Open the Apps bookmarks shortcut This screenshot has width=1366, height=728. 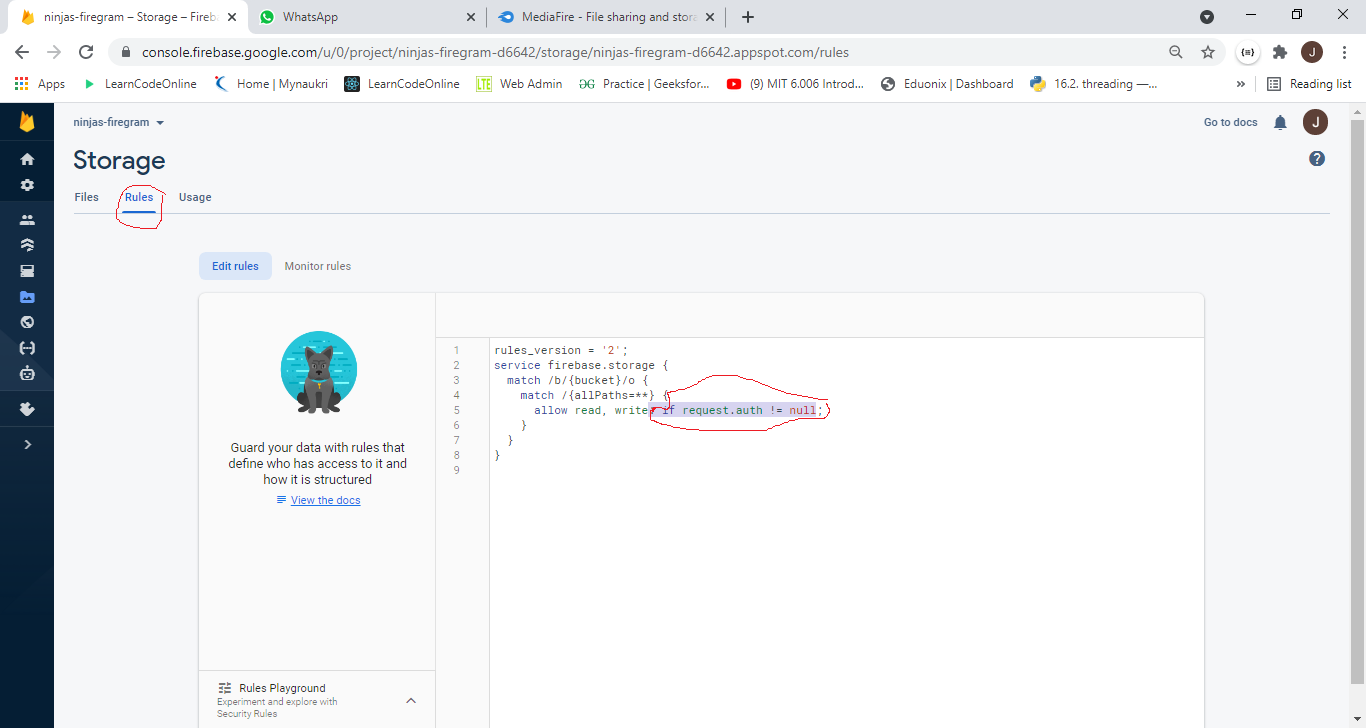(x=40, y=84)
